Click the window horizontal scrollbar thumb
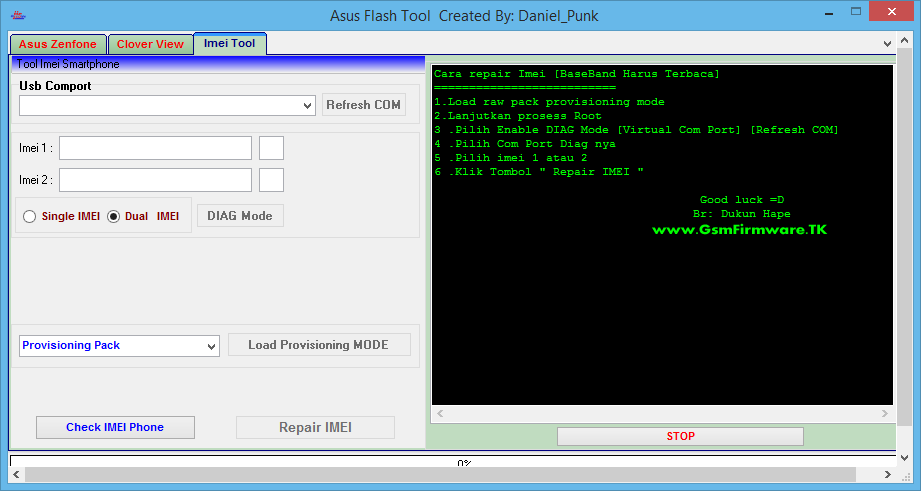The width and height of the screenshot is (921, 491). (x=441, y=474)
